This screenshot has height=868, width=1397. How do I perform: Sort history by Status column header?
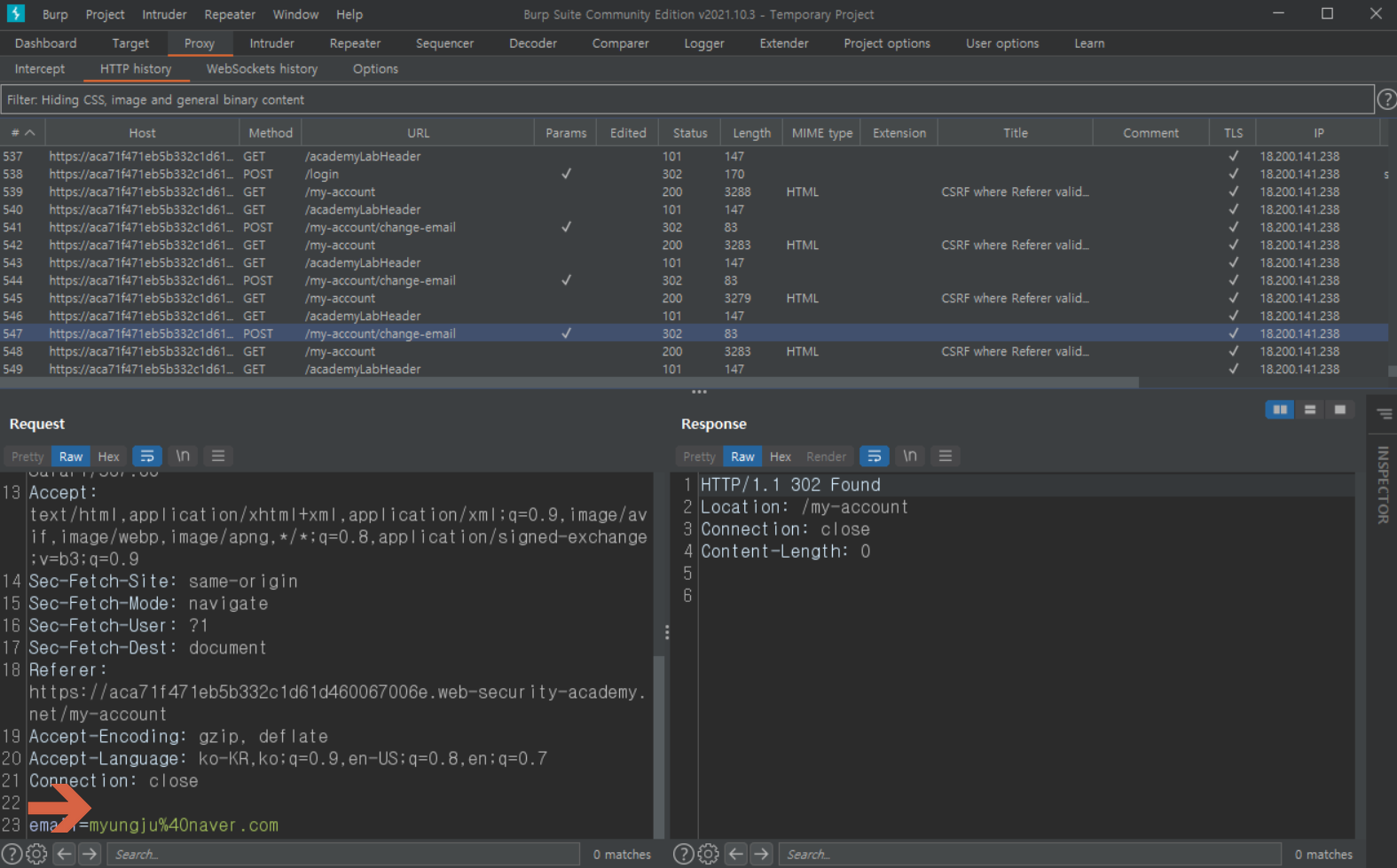(x=690, y=133)
